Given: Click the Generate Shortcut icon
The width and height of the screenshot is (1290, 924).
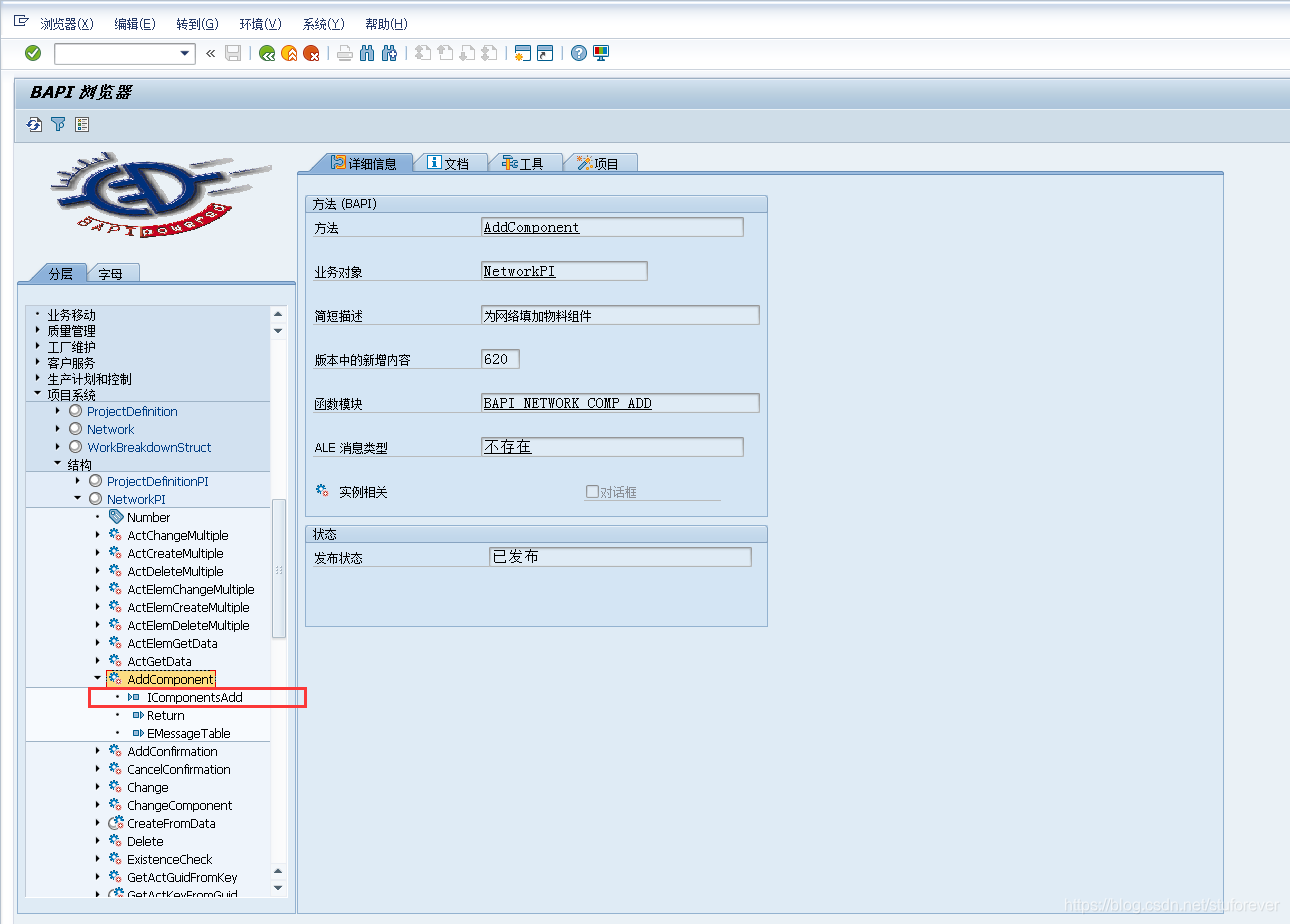Looking at the screenshot, I should click(x=545, y=53).
